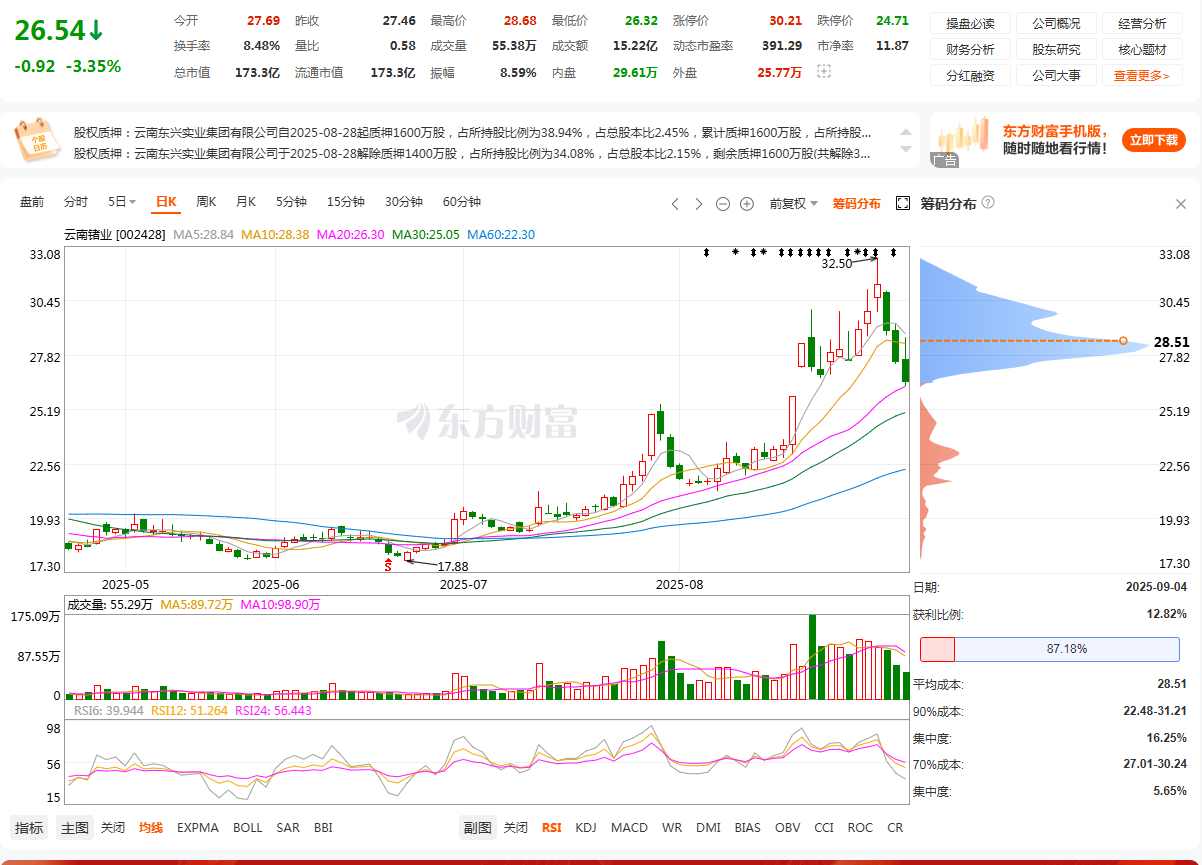Toggle 筹码分布 orange chip distribution button
1202x865 pixels.
coord(857,203)
